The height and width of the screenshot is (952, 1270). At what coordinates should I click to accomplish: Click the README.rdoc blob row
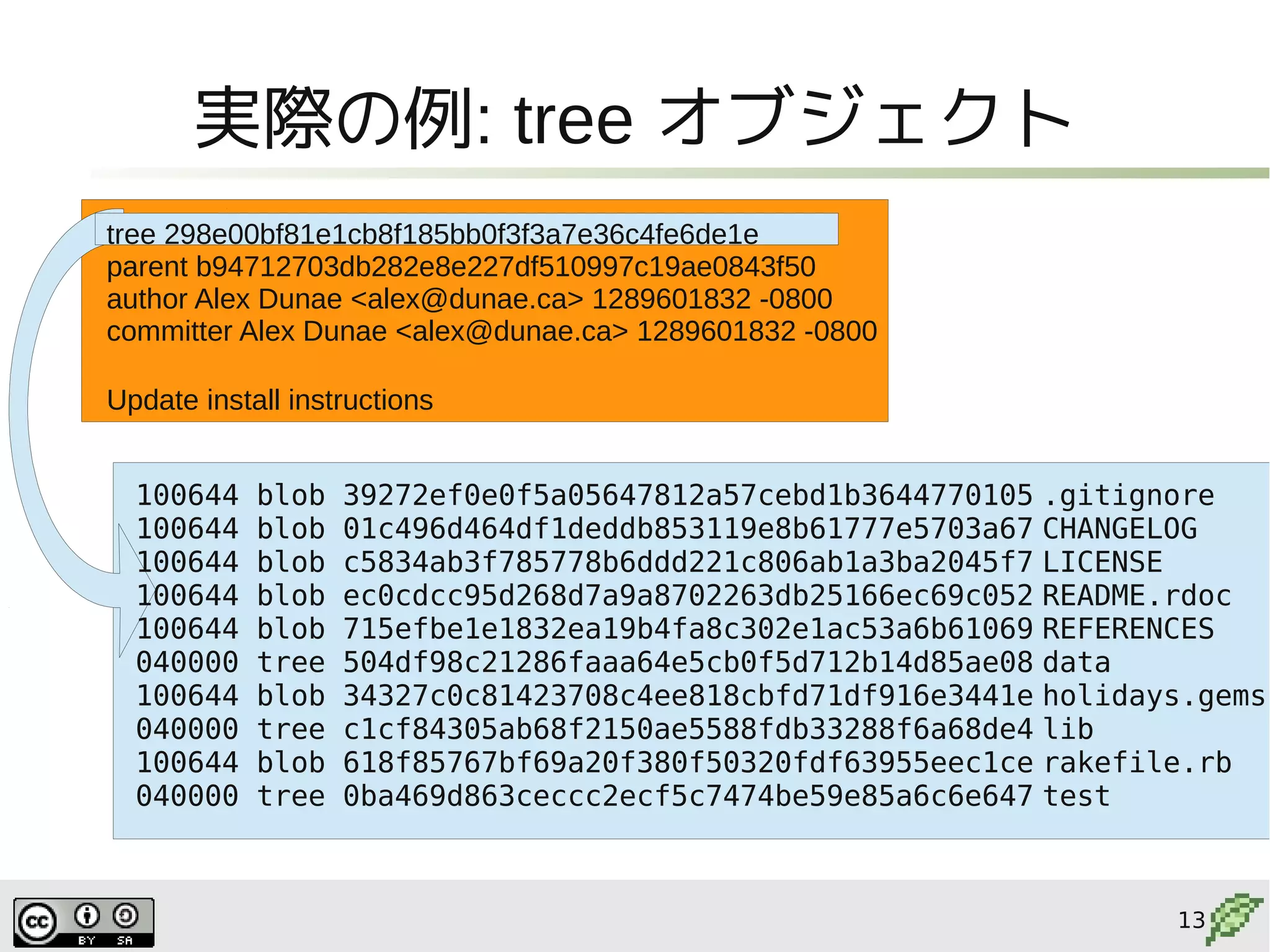tap(684, 595)
